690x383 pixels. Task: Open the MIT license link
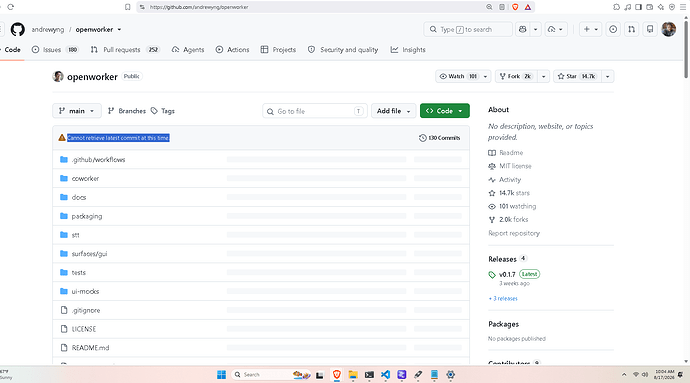point(510,166)
